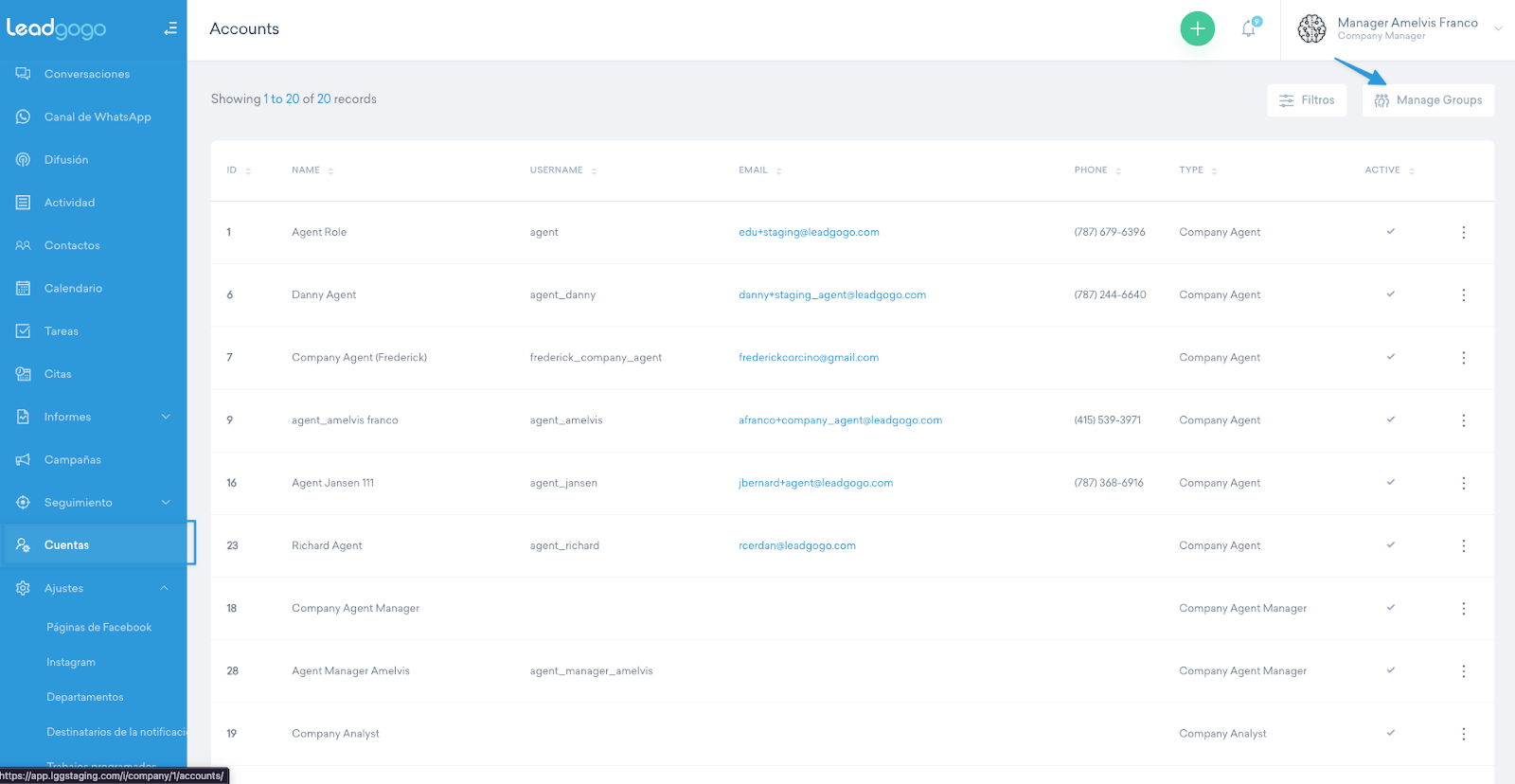Click the Manage Groups button
The height and width of the screenshot is (784, 1515).
(x=1428, y=99)
